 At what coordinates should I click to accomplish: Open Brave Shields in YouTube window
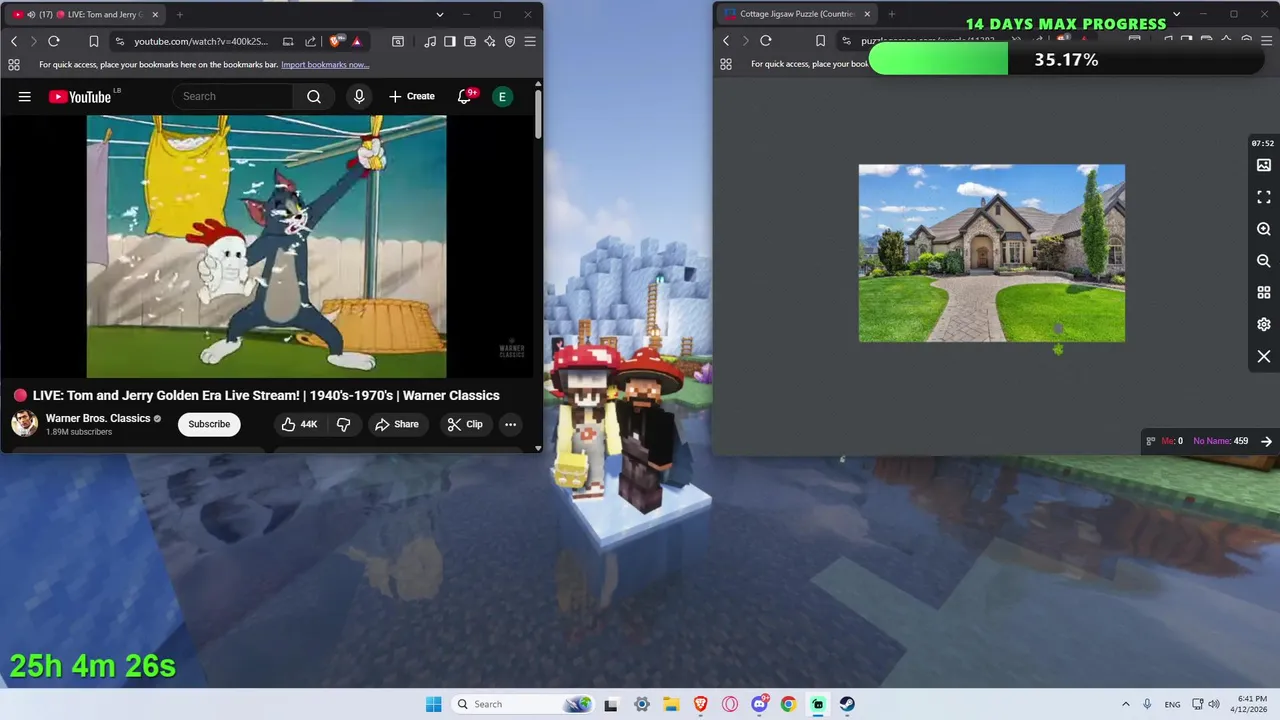(335, 41)
